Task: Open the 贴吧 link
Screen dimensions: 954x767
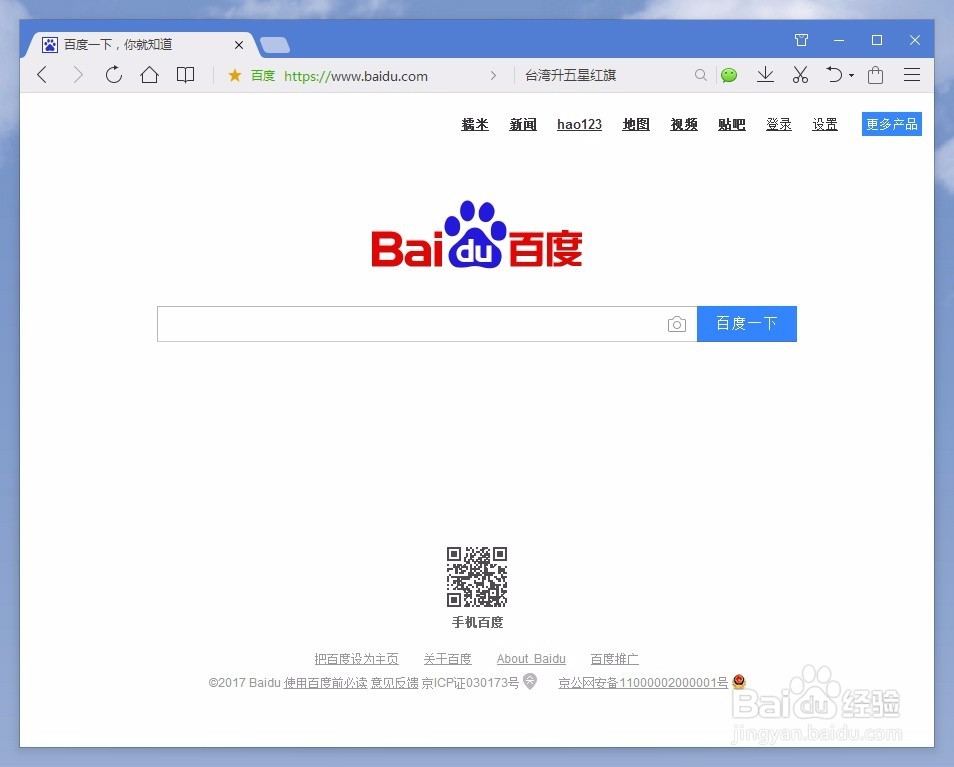Action: pos(731,125)
